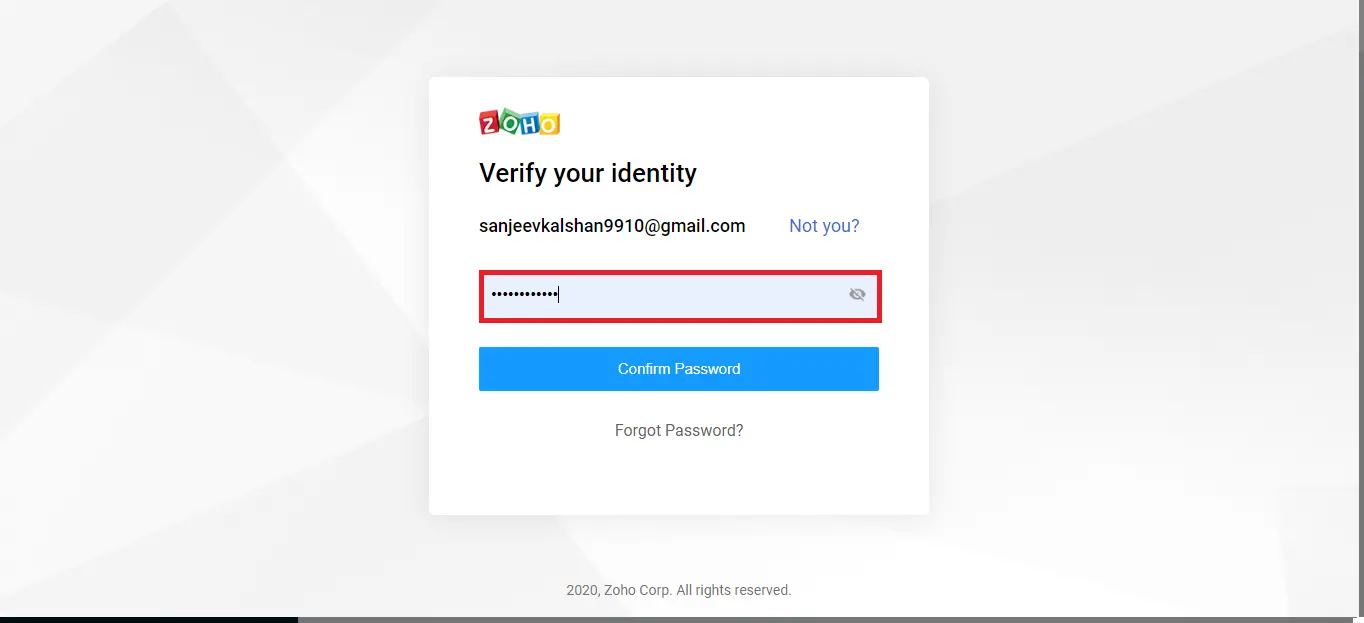The width and height of the screenshot is (1364, 623).
Task: Click the dark segment of bottom bar
Action: 149,620
